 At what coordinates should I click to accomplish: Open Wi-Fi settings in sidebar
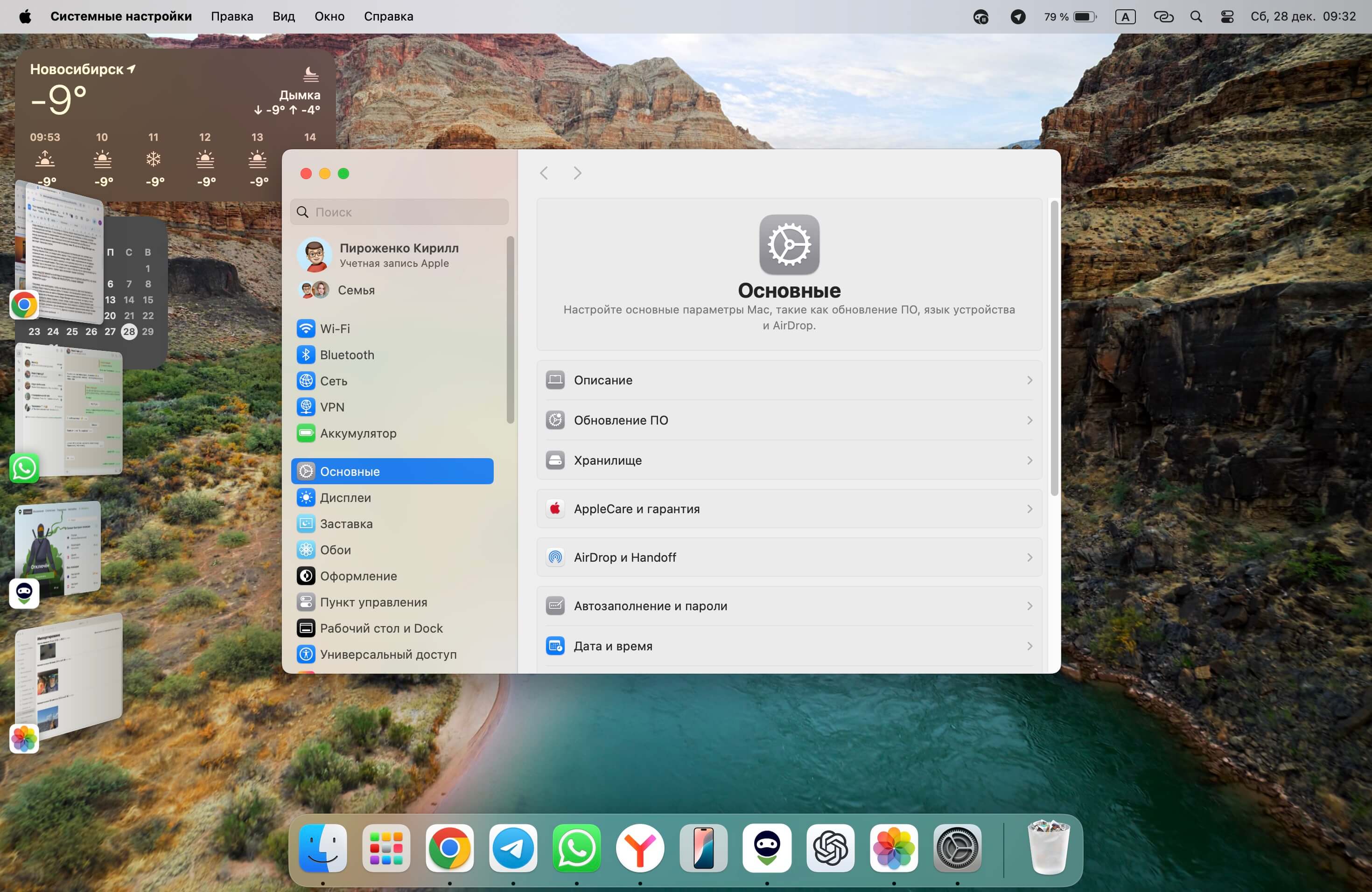click(x=335, y=328)
